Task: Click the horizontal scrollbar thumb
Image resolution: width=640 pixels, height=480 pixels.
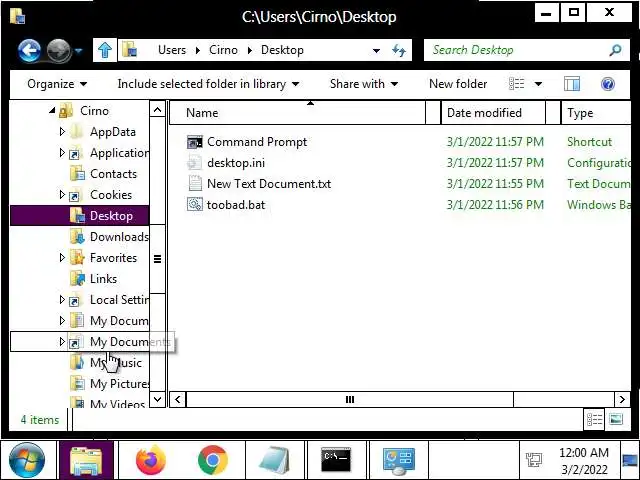Action: click(350, 399)
